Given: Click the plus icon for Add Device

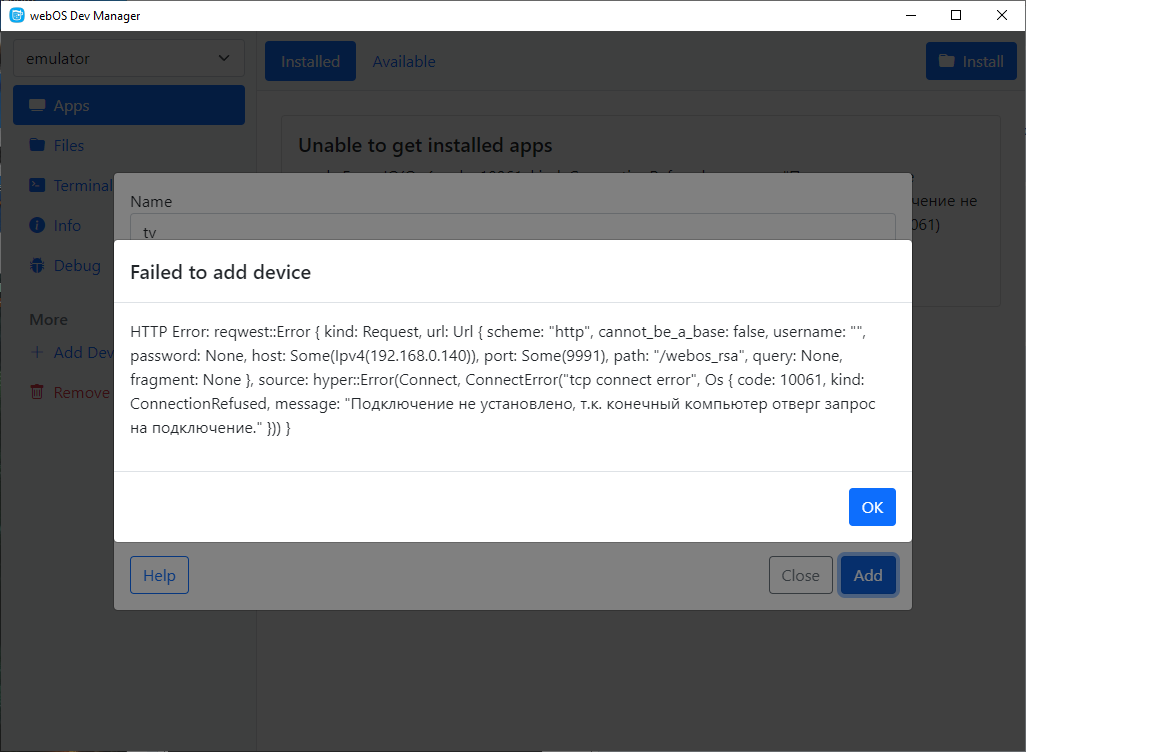Looking at the screenshot, I should (37, 352).
